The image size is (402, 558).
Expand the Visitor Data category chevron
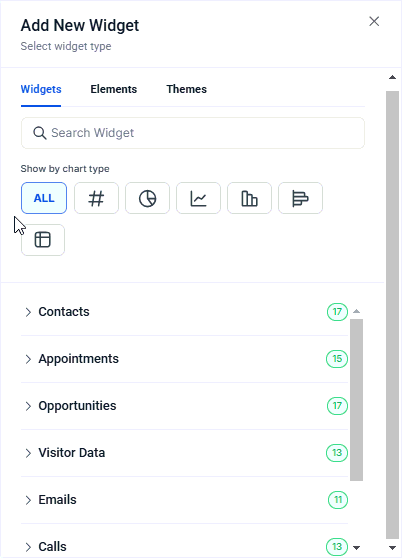[28, 453]
